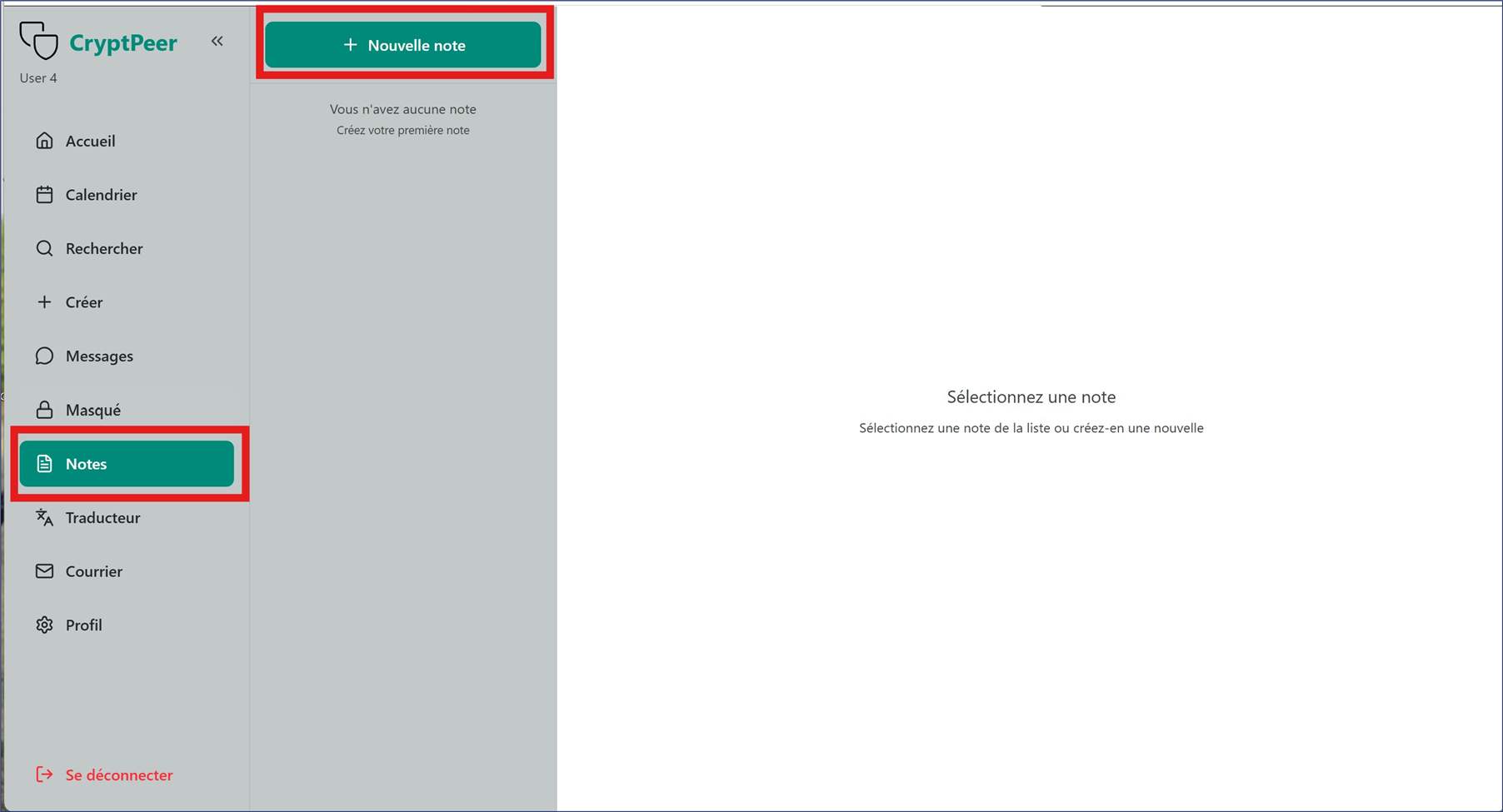Select the Créer menu entry
The width and height of the screenshot is (1503, 812).
[x=83, y=302]
